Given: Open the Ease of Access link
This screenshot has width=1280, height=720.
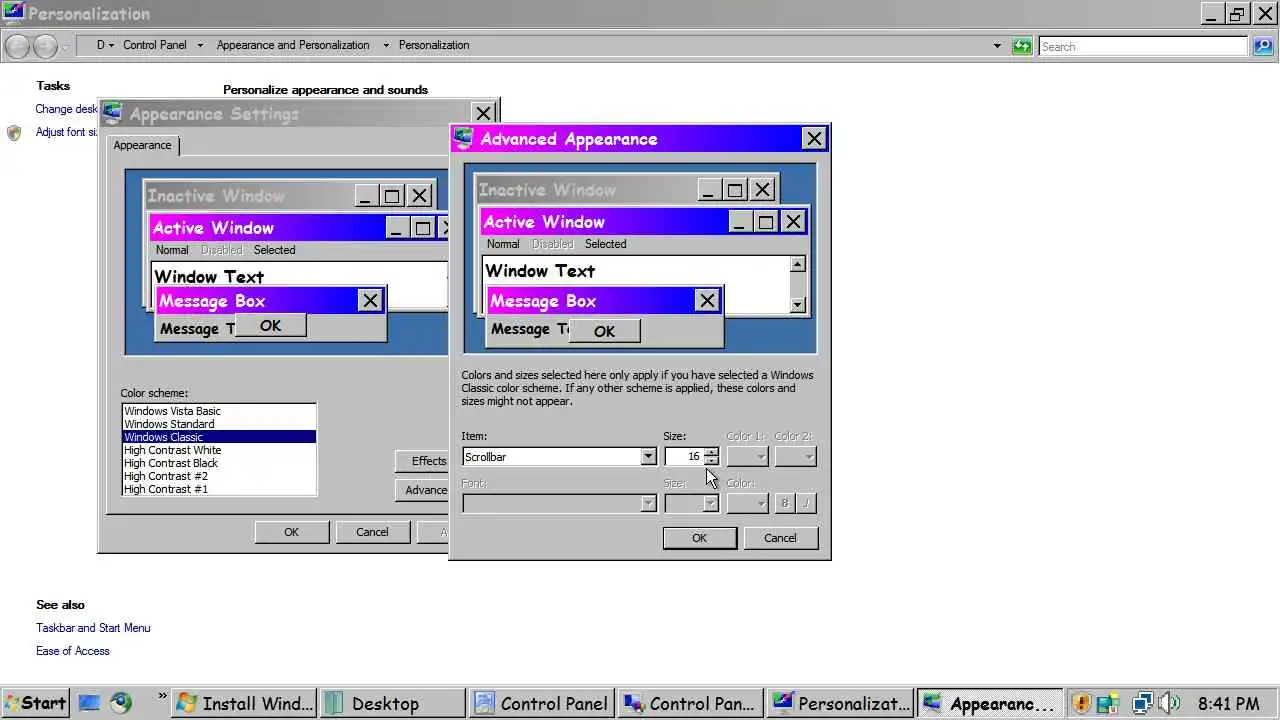Looking at the screenshot, I should 73,651.
